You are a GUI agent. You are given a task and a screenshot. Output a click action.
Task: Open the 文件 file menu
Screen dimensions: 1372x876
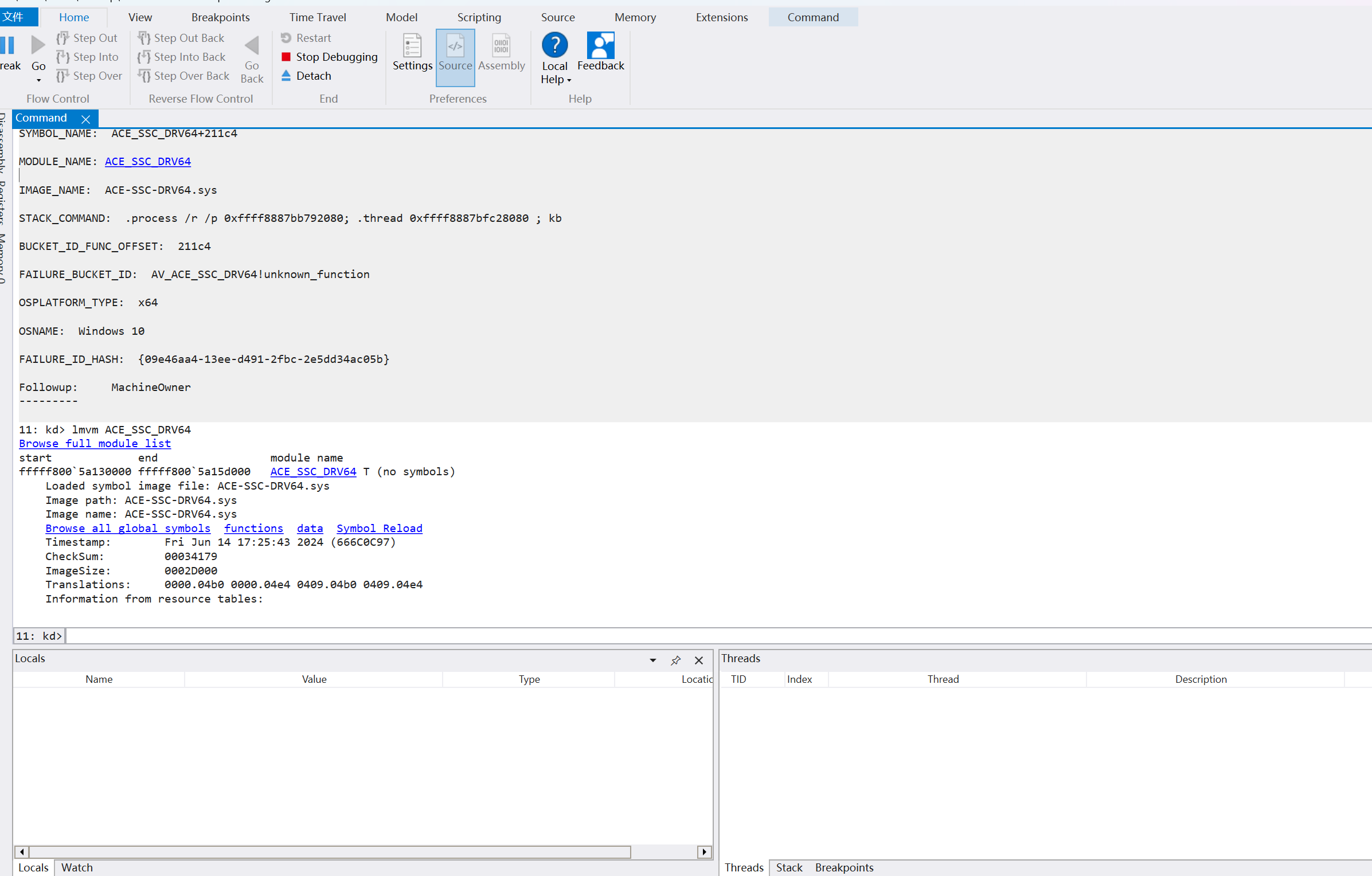click(x=18, y=17)
